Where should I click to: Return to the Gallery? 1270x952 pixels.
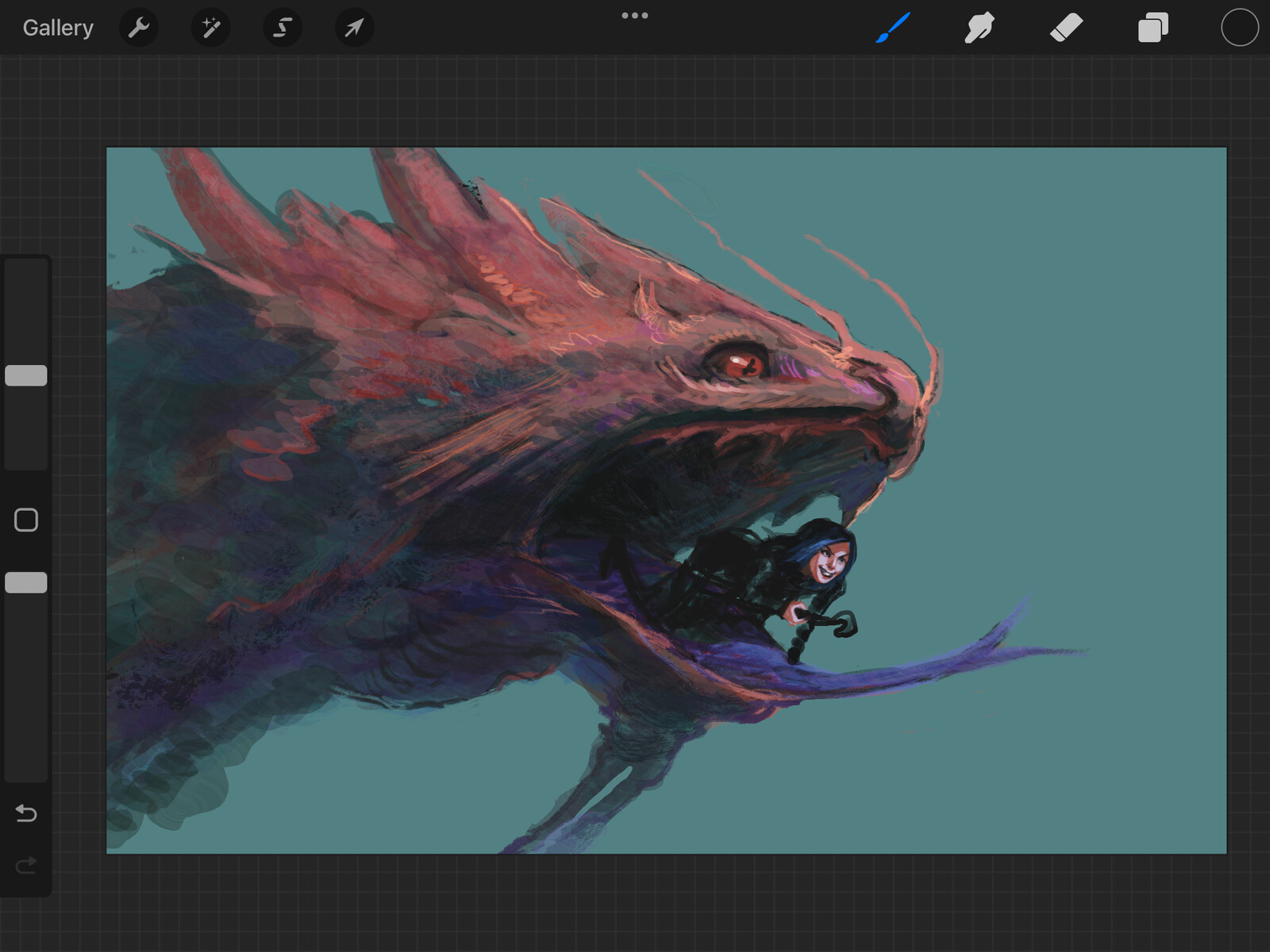click(x=58, y=28)
